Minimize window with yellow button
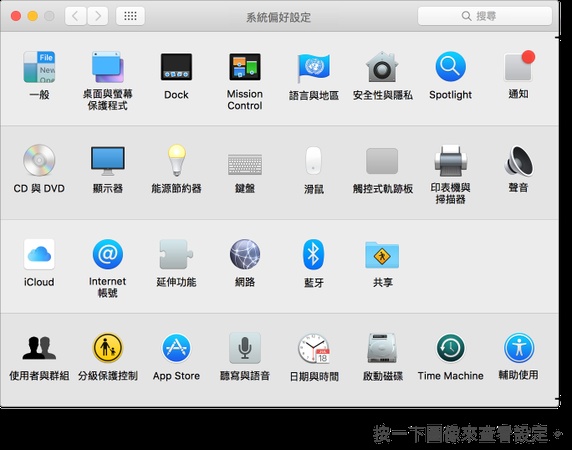This screenshot has width=572, height=450. [33, 16]
